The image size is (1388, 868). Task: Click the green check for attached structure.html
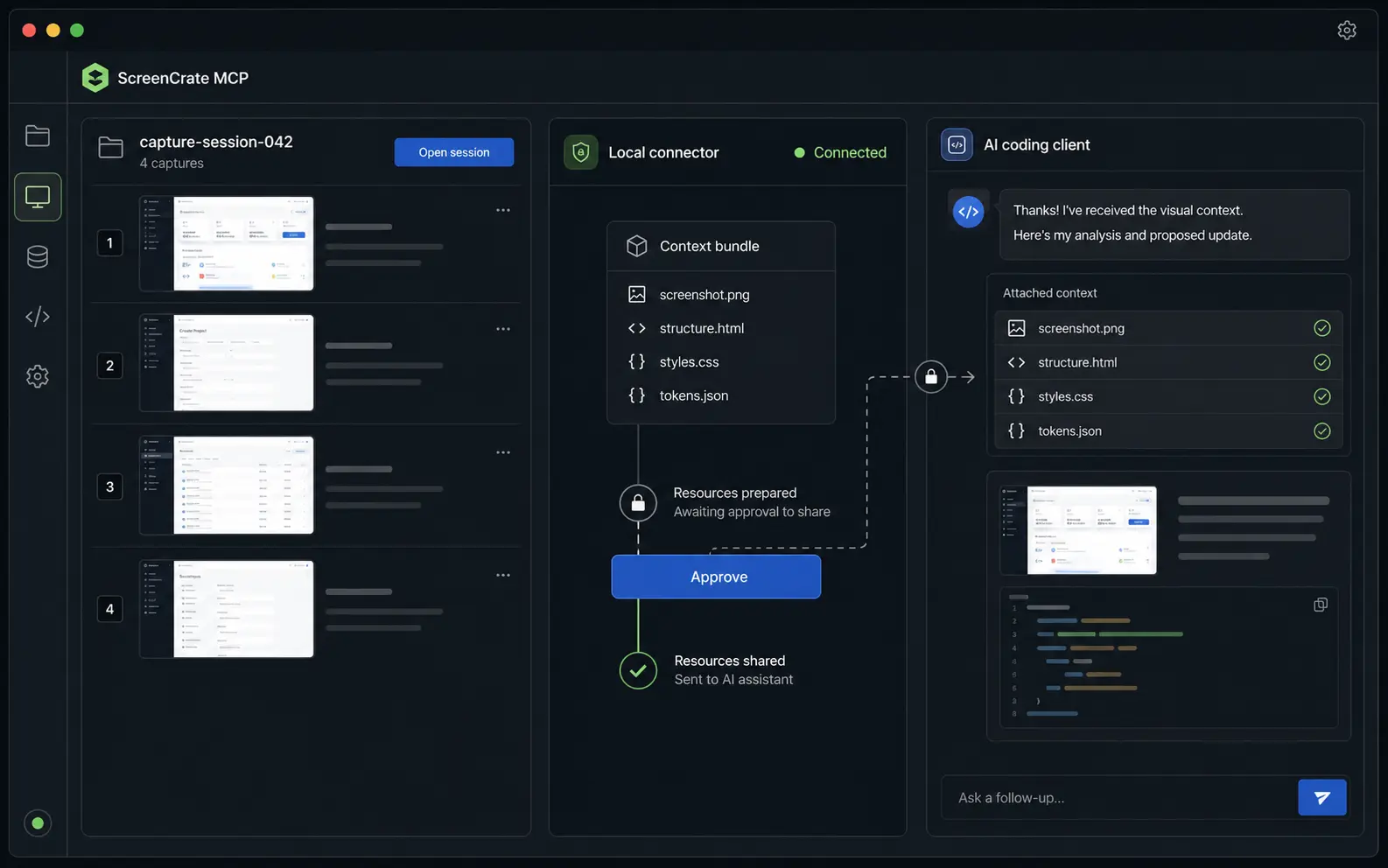(1322, 362)
